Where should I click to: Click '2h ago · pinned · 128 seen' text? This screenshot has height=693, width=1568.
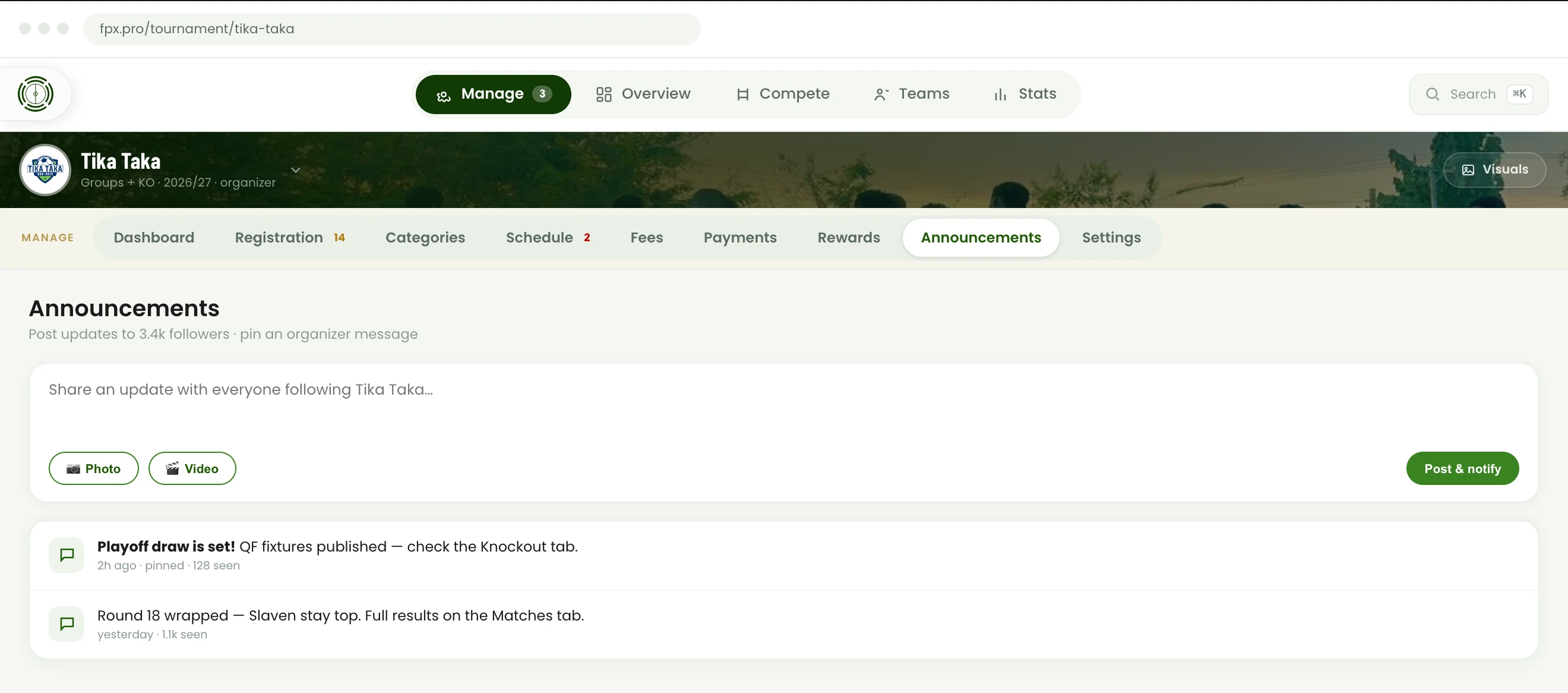[x=169, y=565]
